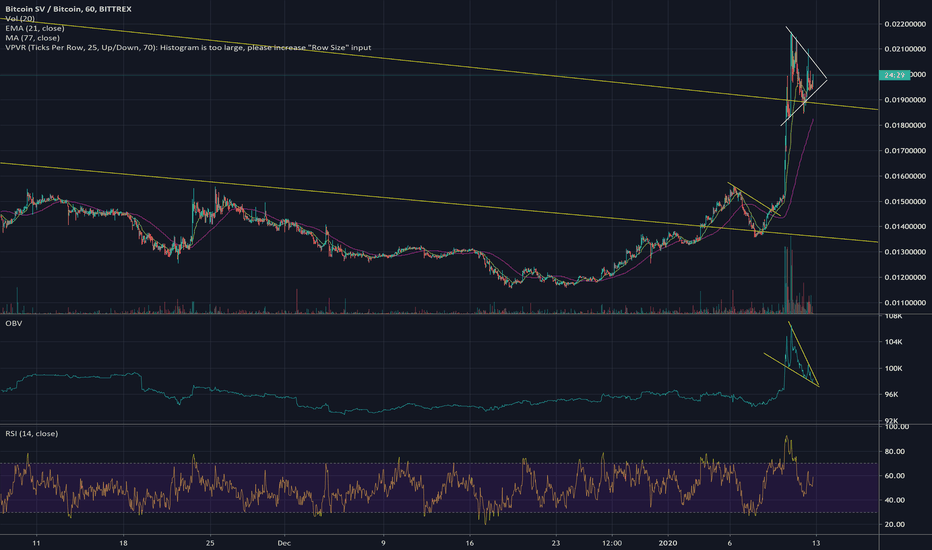Click the 0.01100000 price axis label
Screen dimensions: 932x550
click(905, 303)
